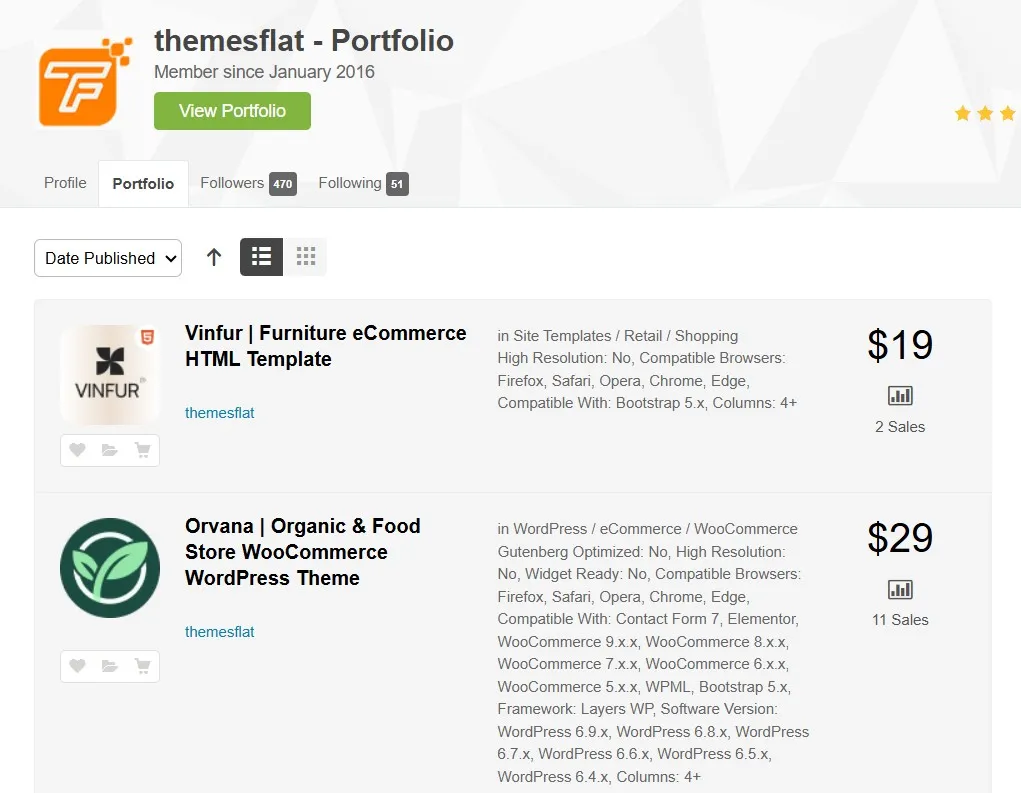Viewport: 1021px width, 793px height.
Task: Open the Following tab
Action: tap(362, 183)
